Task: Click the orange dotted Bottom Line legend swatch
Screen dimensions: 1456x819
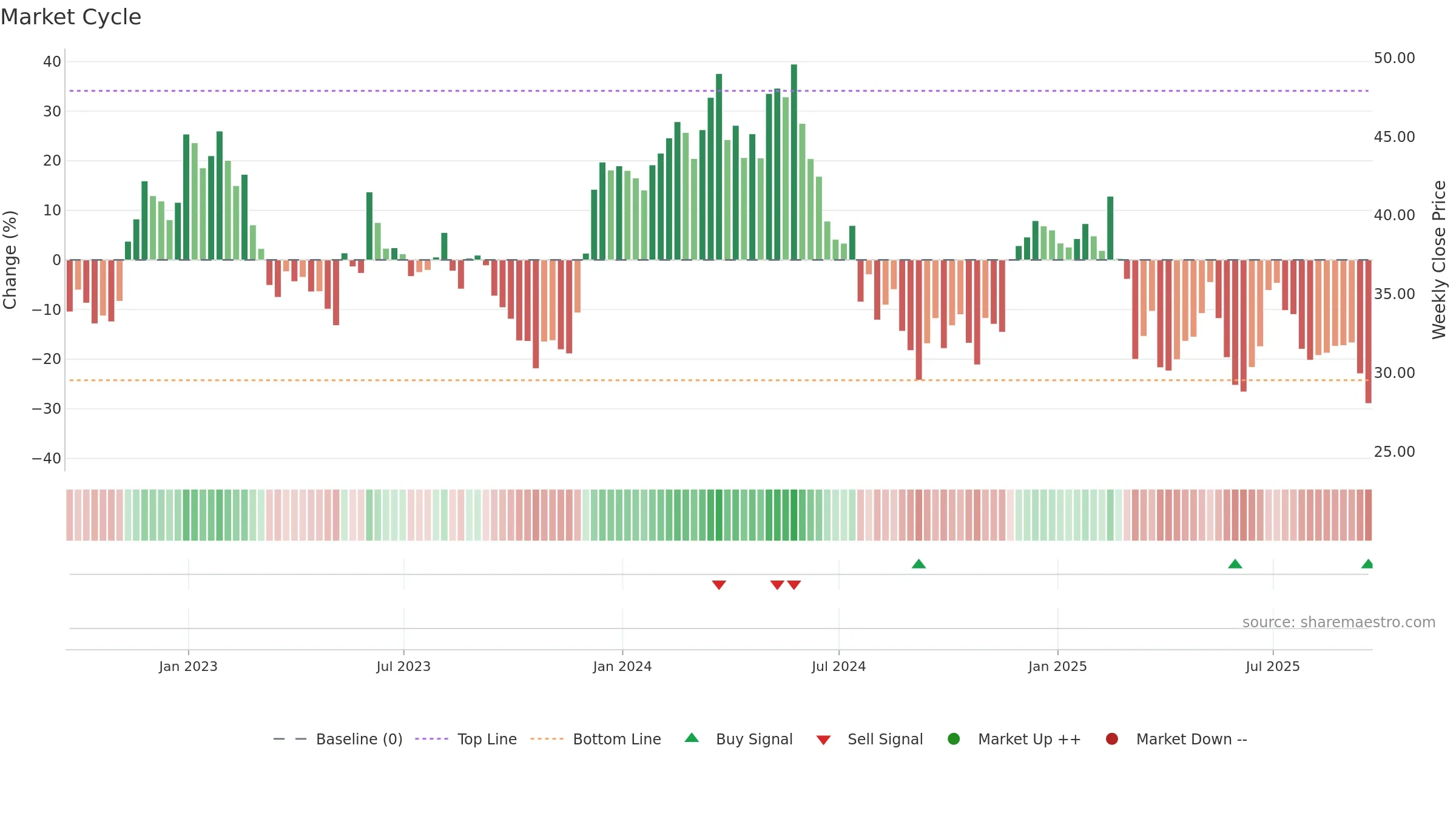Action: pyautogui.click(x=547, y=739)
